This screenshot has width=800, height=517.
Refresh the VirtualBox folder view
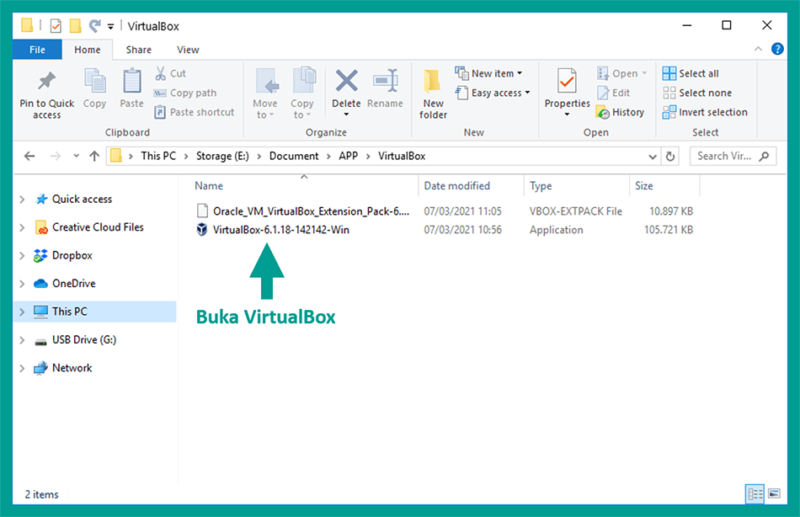670,156
